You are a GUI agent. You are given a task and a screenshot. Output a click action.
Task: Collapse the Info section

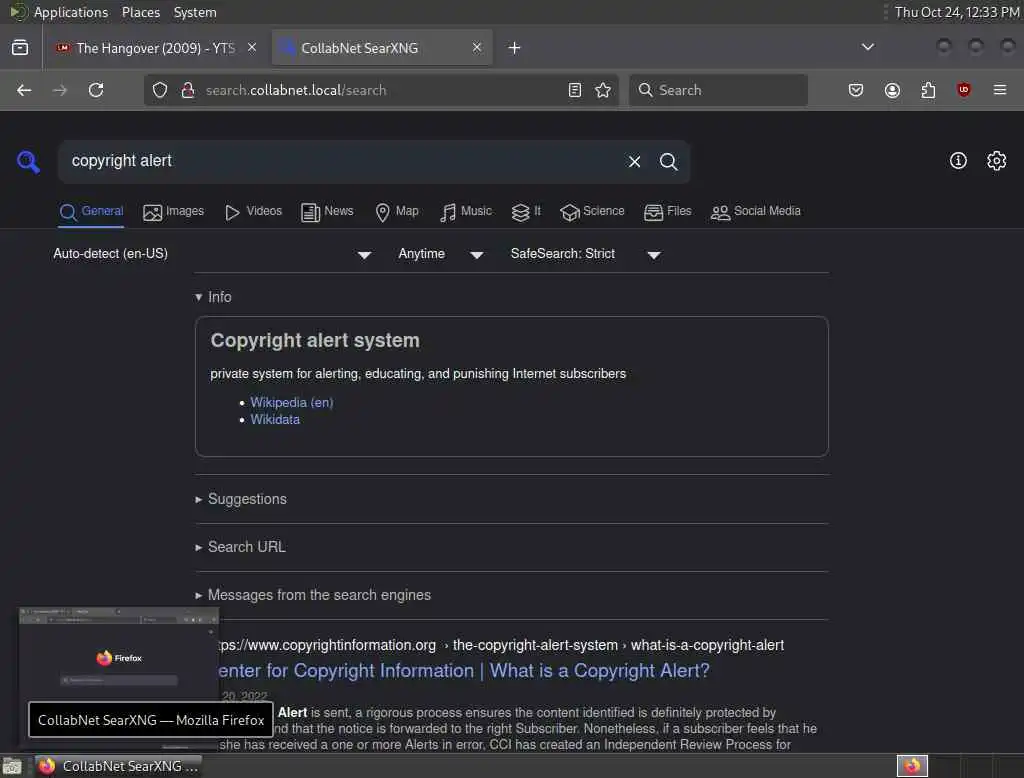[x=214, y=297]
